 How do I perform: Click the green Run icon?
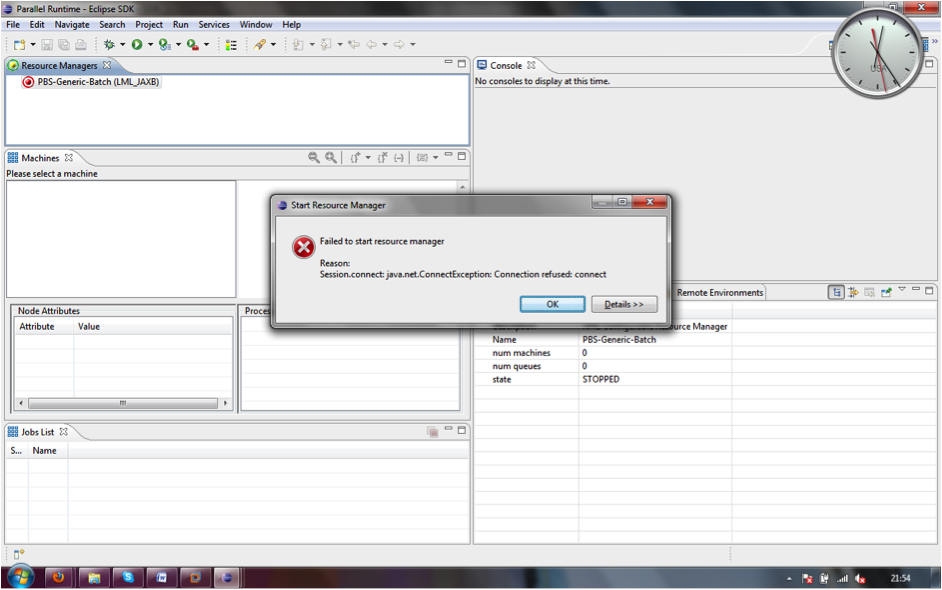pos(137,44)
